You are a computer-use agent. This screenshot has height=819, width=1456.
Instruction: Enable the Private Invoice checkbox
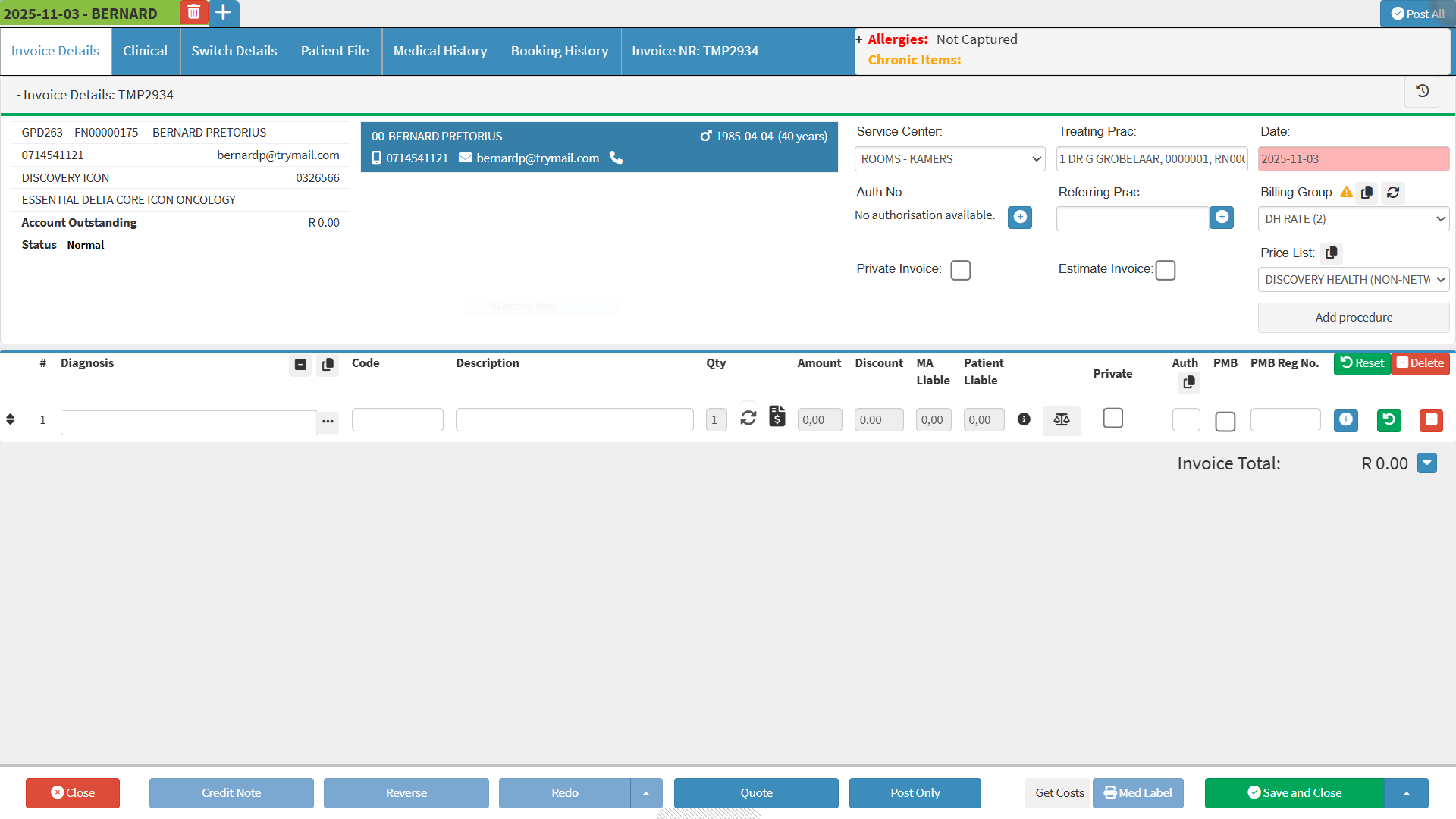[960, 270]
